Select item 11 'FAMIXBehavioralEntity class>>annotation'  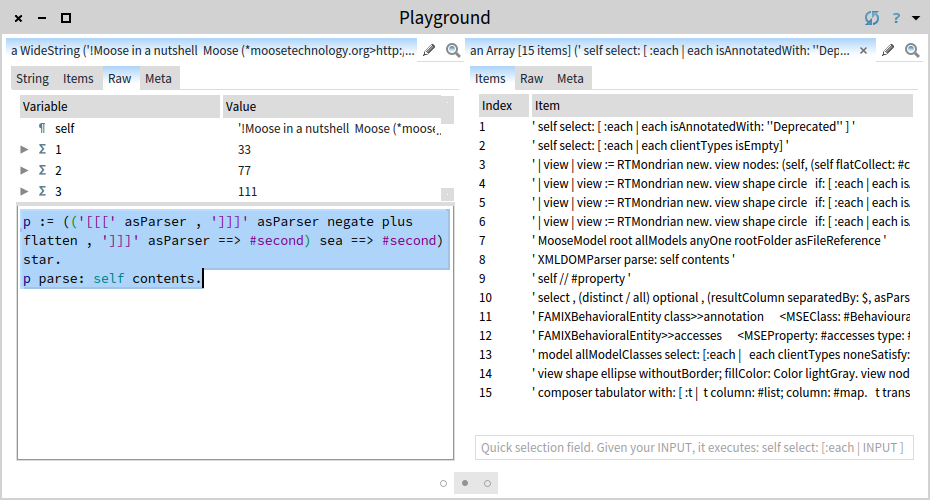point(695,316)
